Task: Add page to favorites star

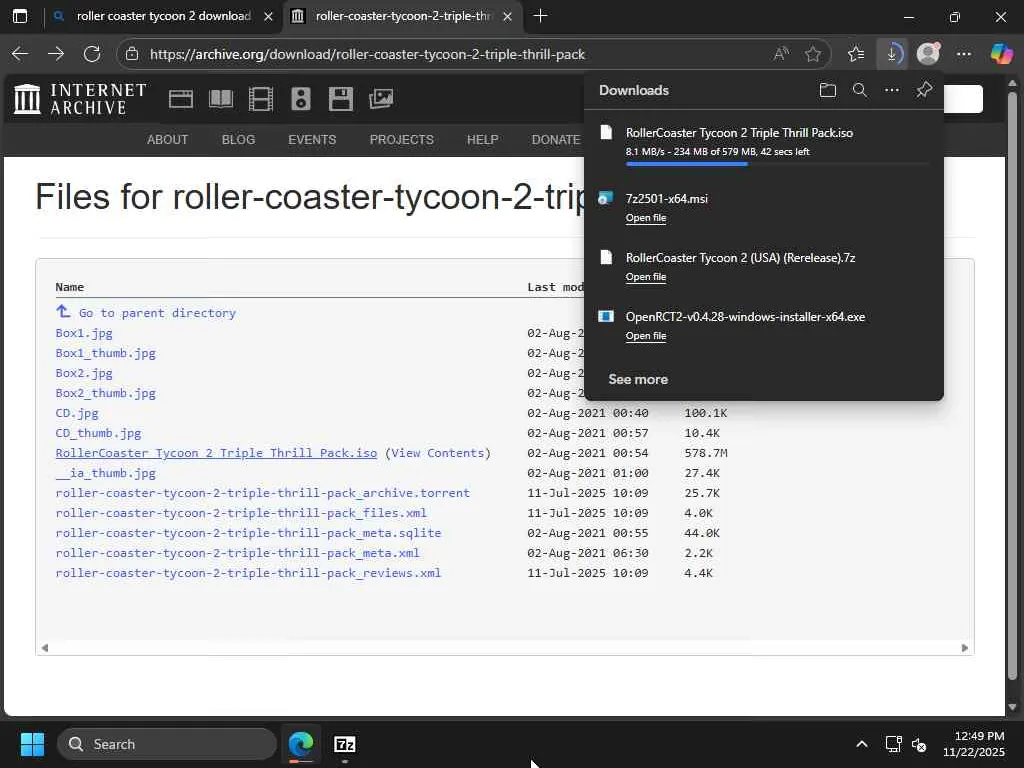Action: tap(813, 54)
